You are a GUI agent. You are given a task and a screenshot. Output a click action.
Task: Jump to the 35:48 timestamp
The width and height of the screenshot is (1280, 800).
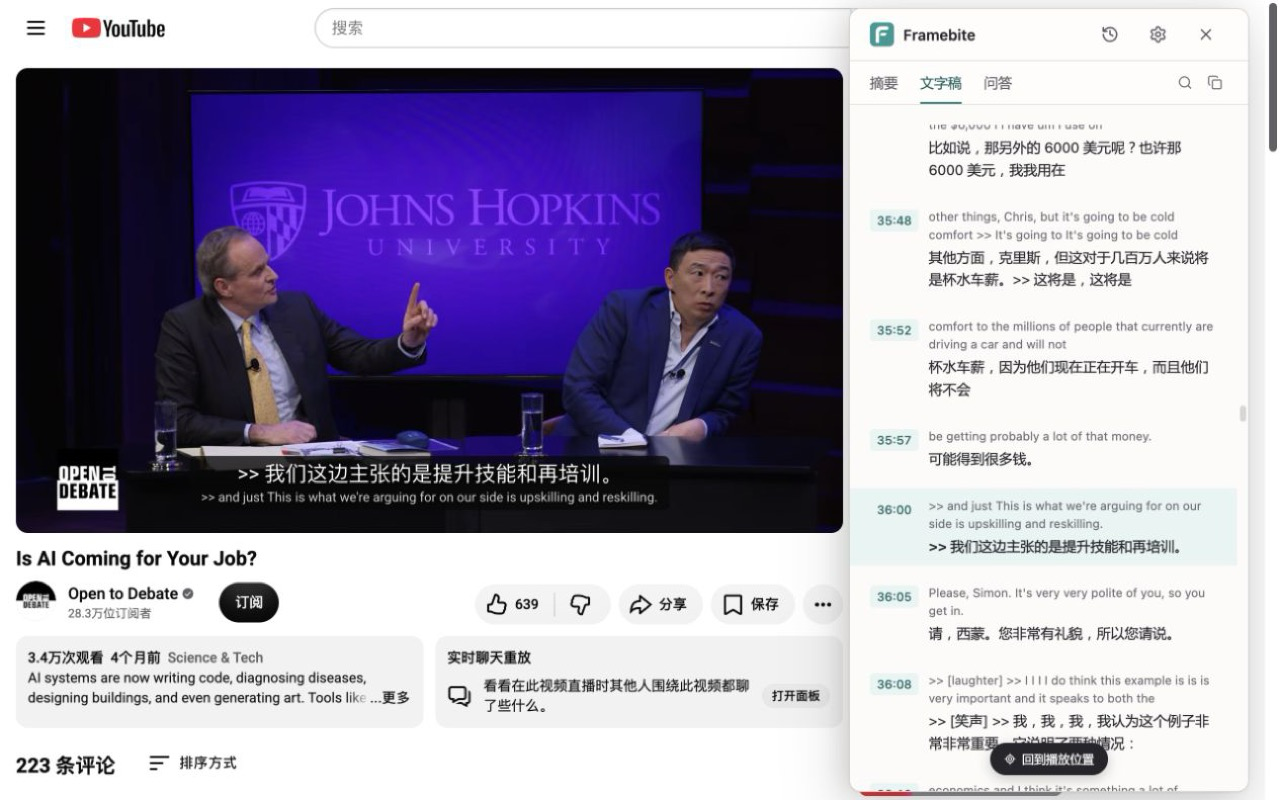[x=894, y=220]
